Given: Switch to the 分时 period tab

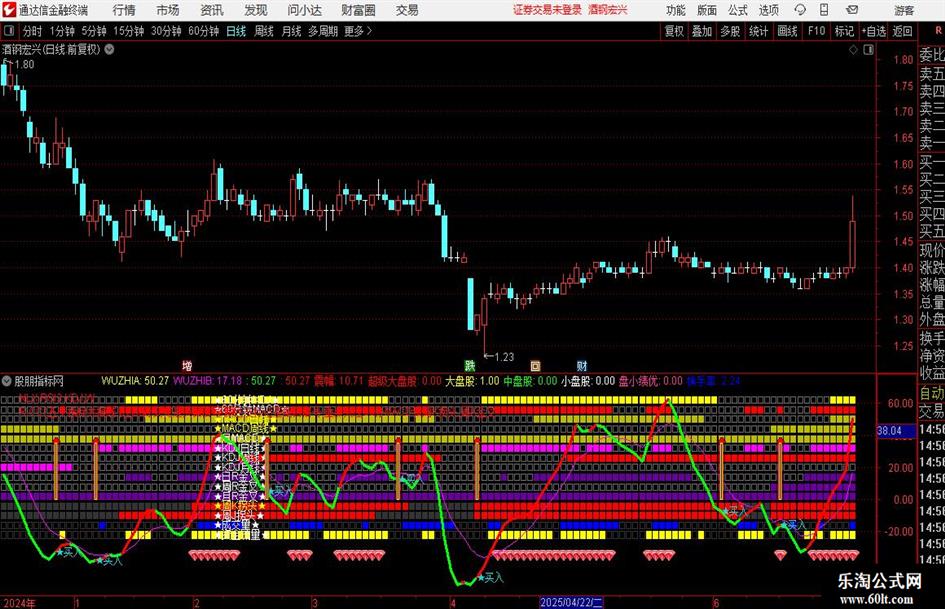Looking at the screenshot, I should coord(33,31).
